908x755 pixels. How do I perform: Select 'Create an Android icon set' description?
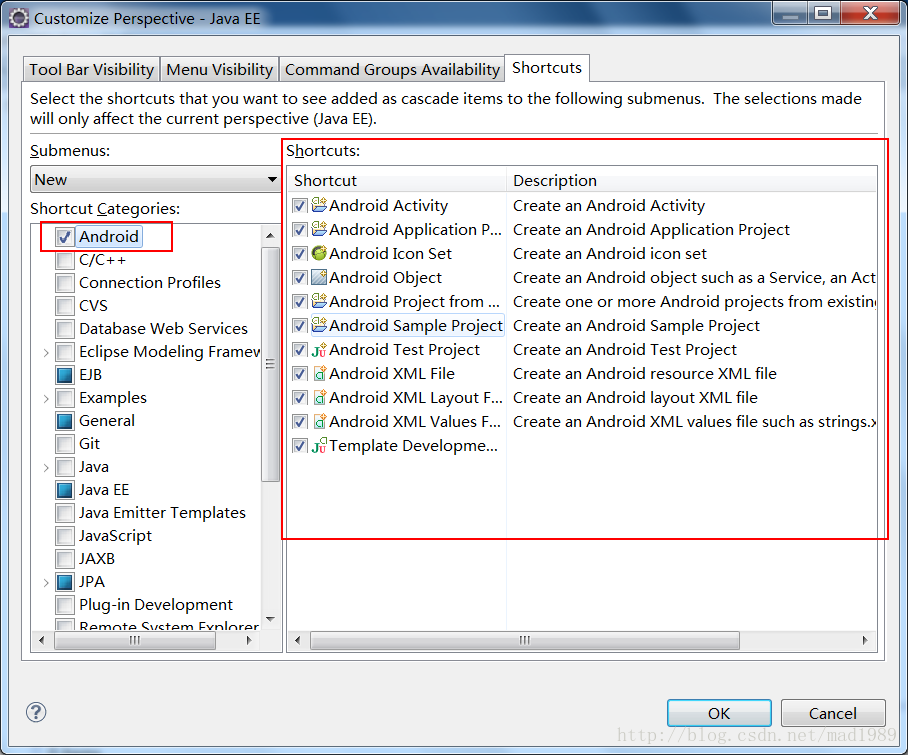[x=610, y=254]
